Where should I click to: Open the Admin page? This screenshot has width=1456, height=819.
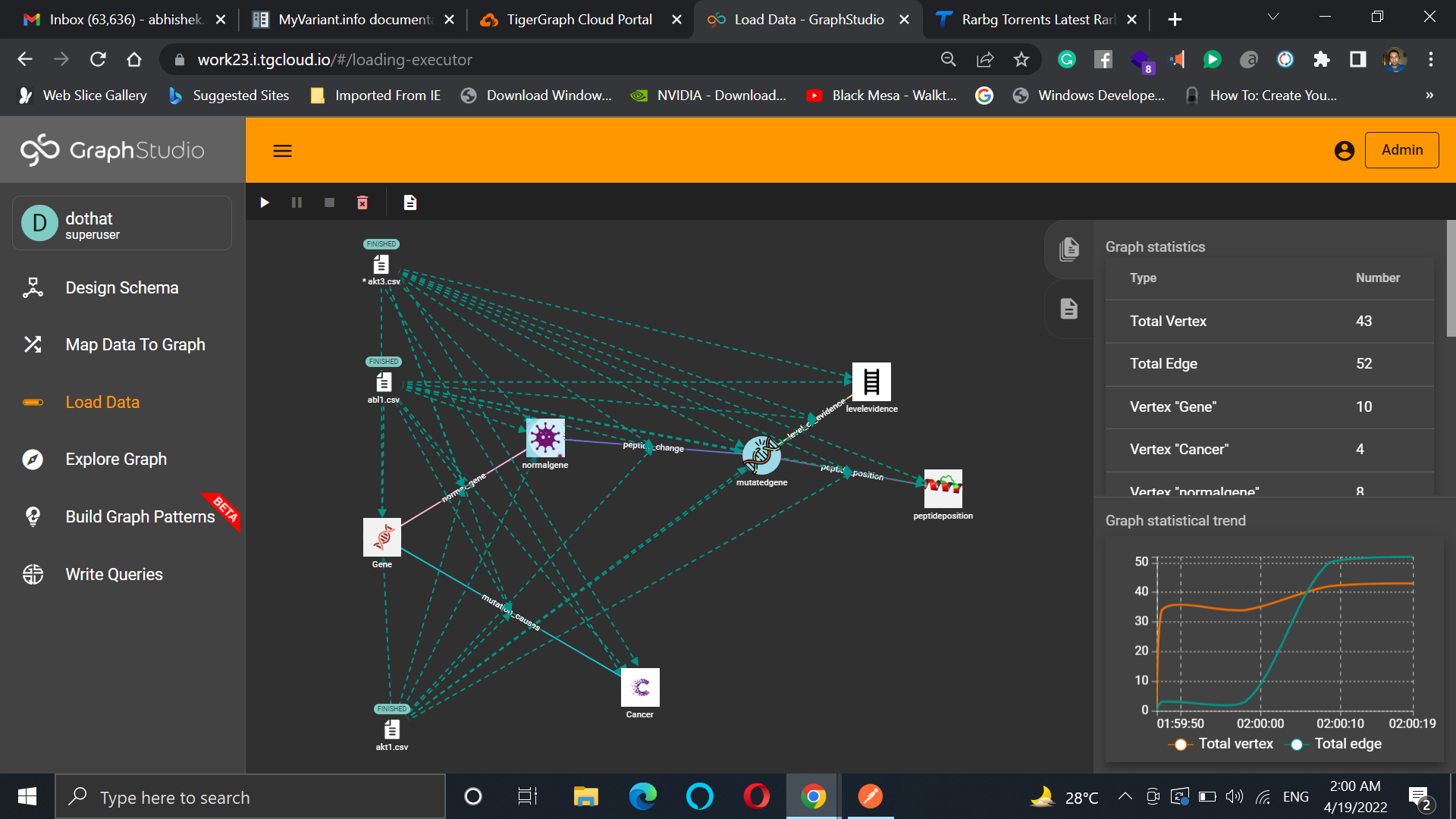[x=1401, y=150]
